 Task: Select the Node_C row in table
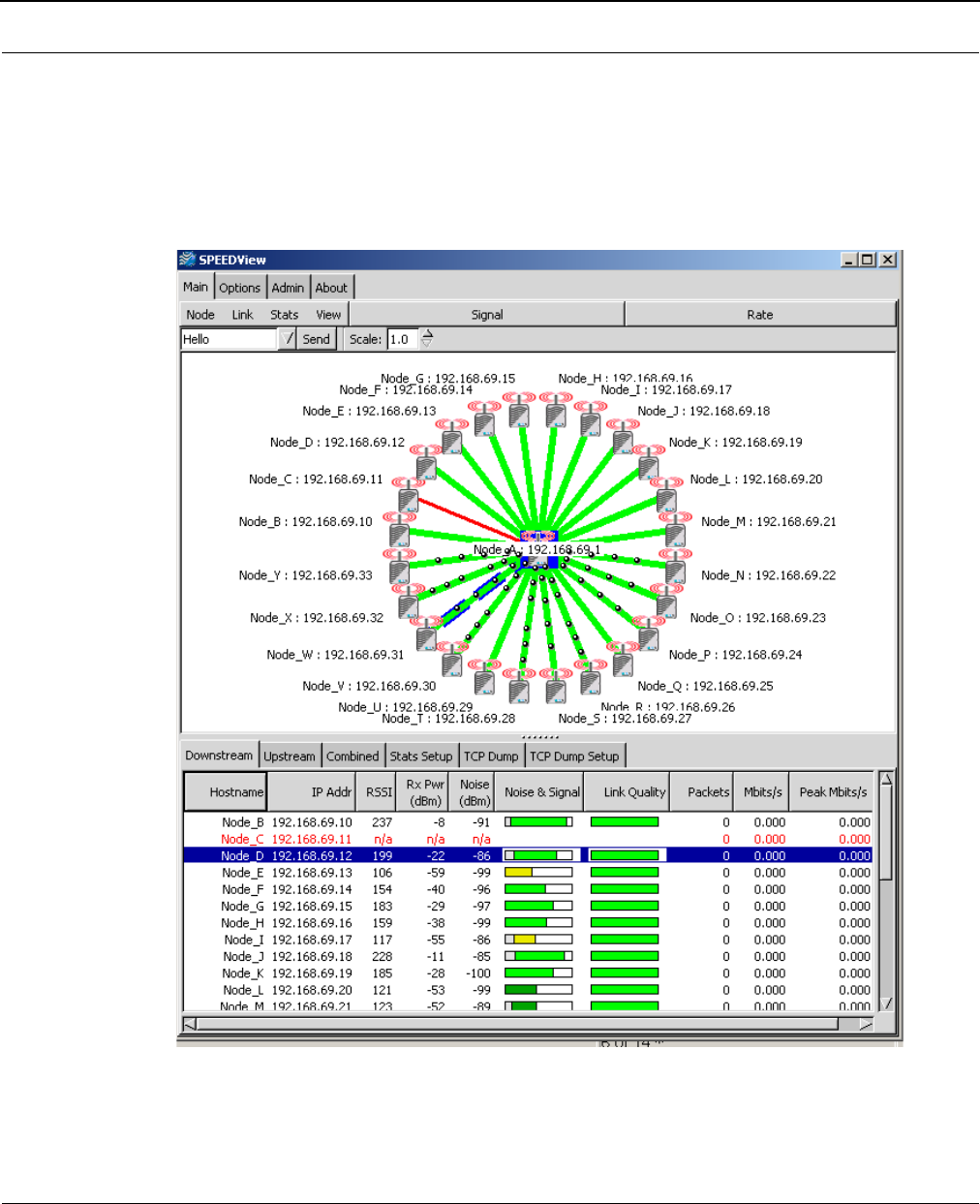528,839
